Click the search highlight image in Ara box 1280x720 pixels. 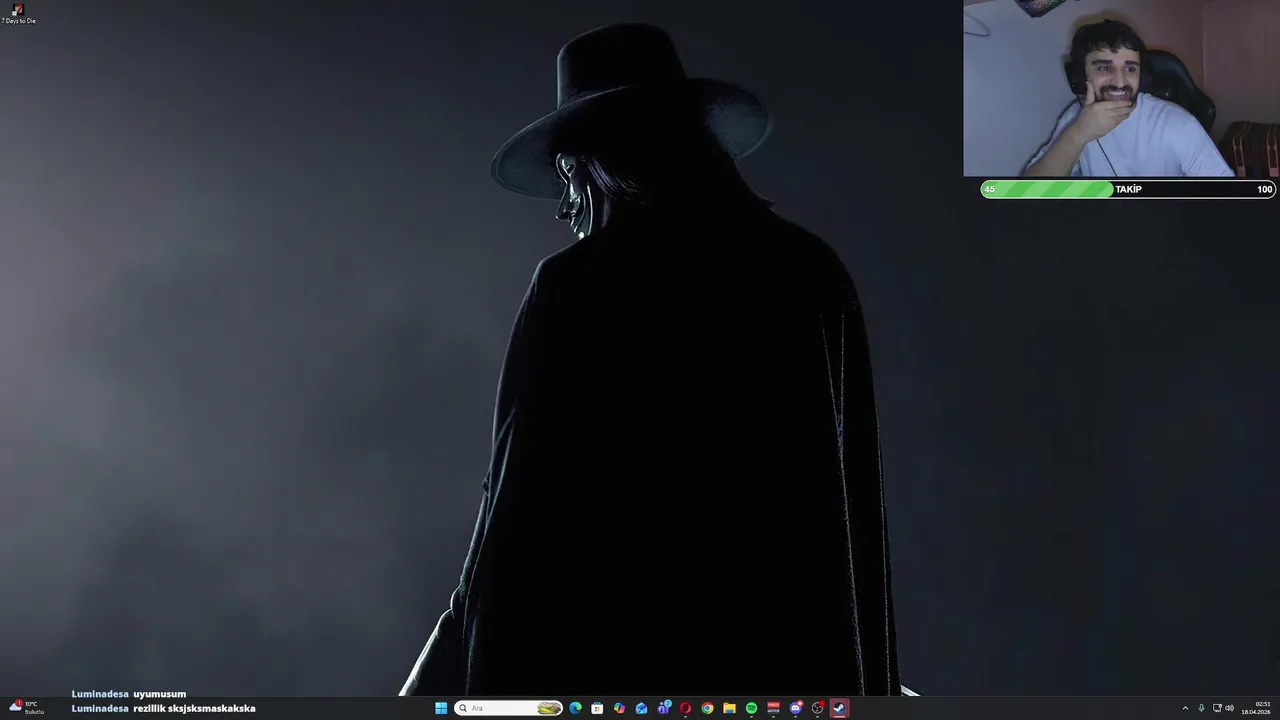point(549,708)
